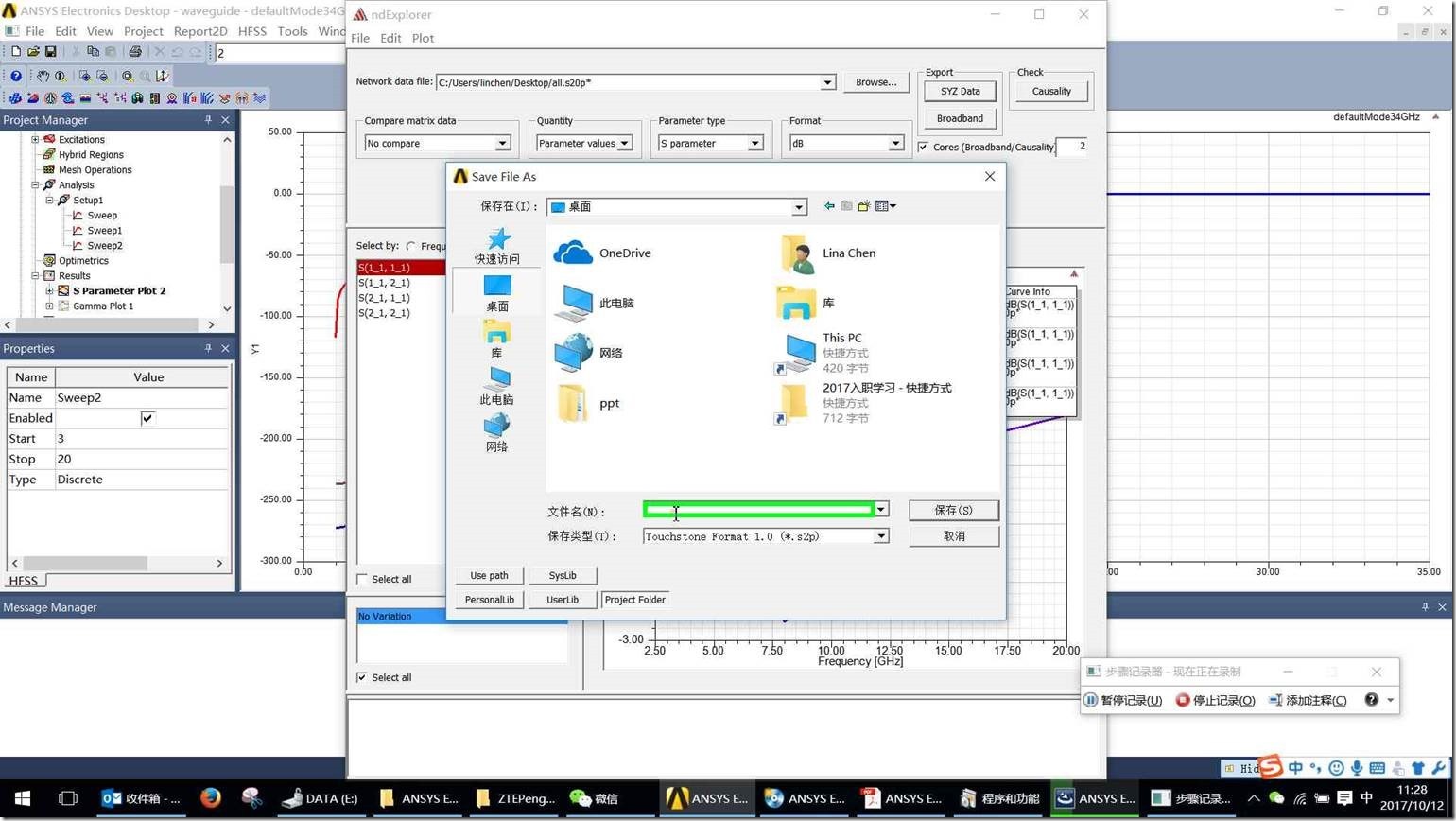Screen dimensions: 1456x821
Task: Create new folder in Save File As dialog
Action: [x=864, y=206]
